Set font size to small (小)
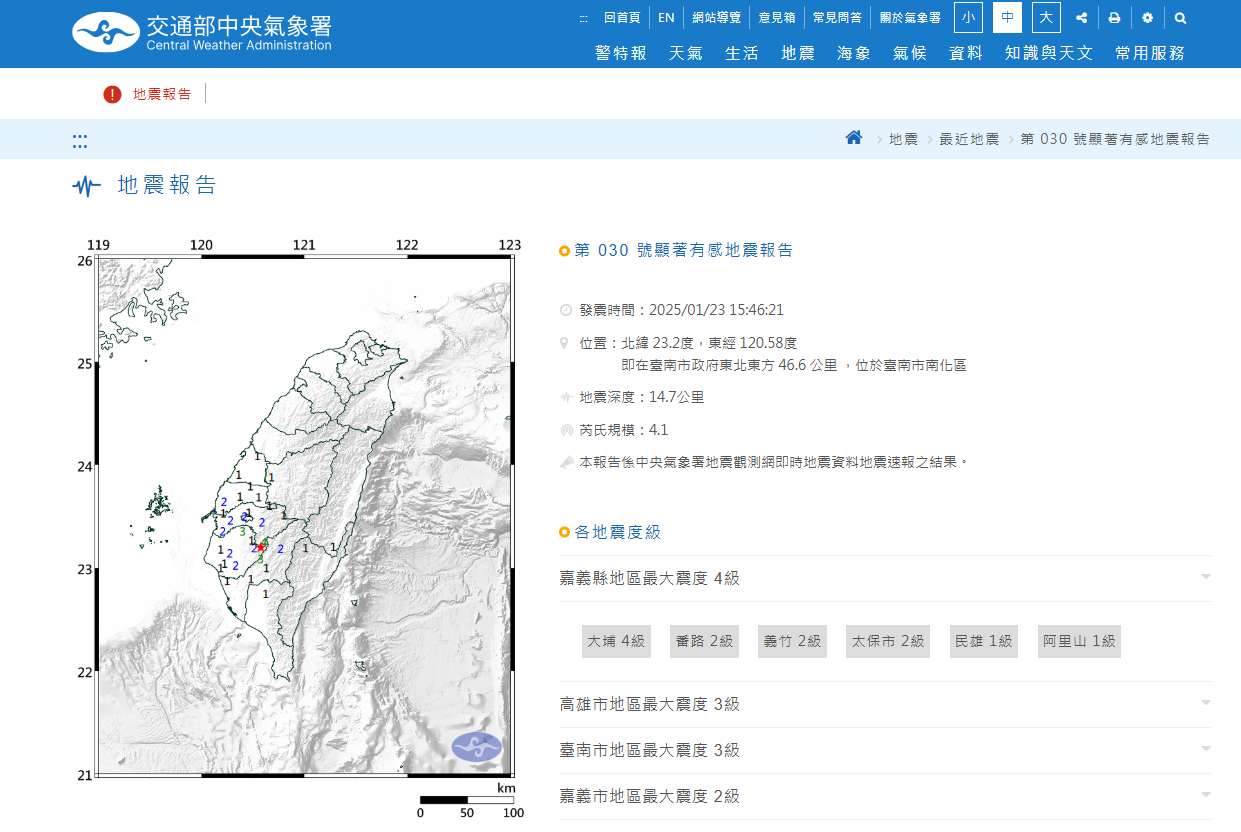 pos(968,17)
